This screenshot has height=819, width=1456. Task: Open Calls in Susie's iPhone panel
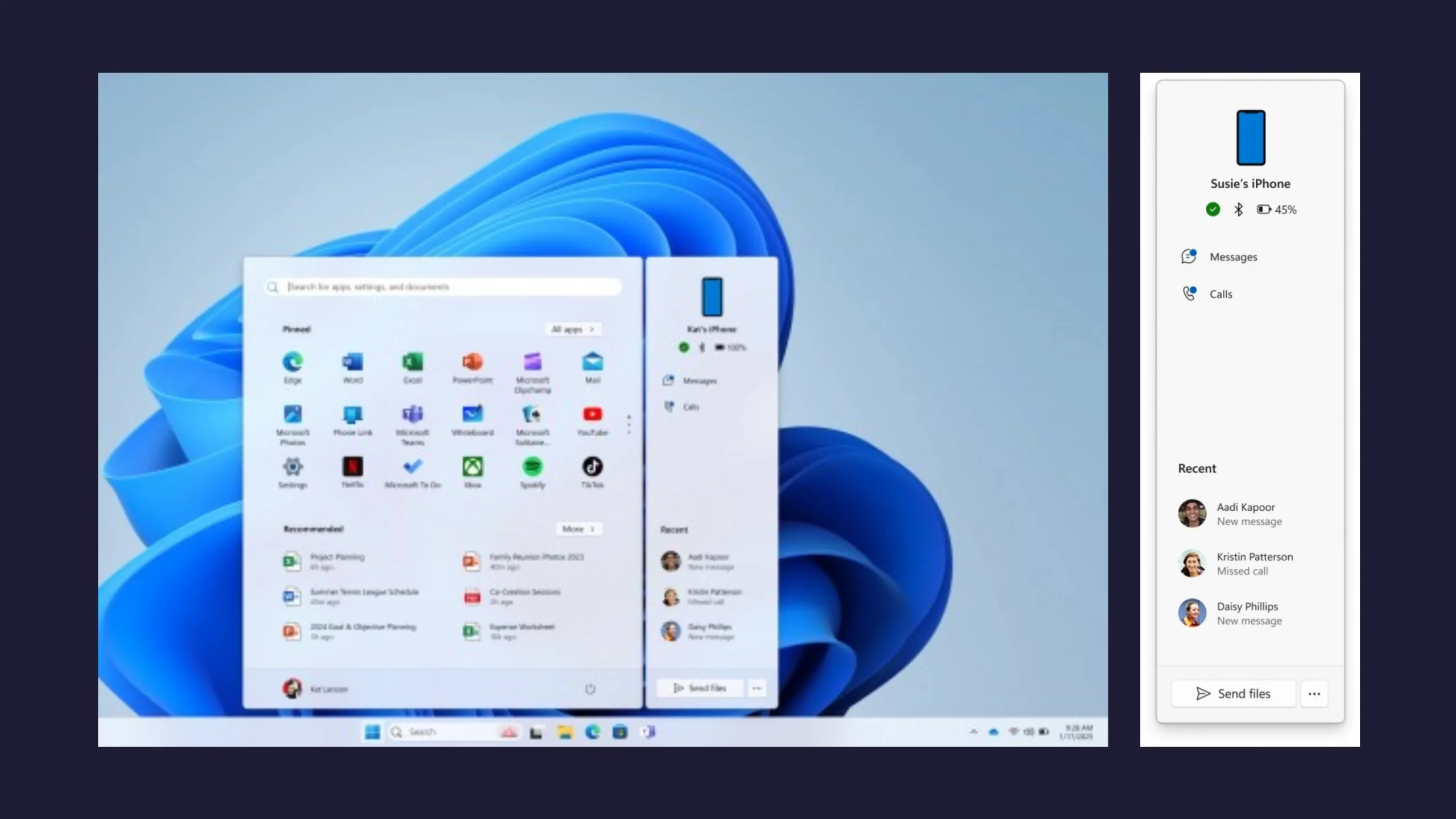pos(1207,294)
